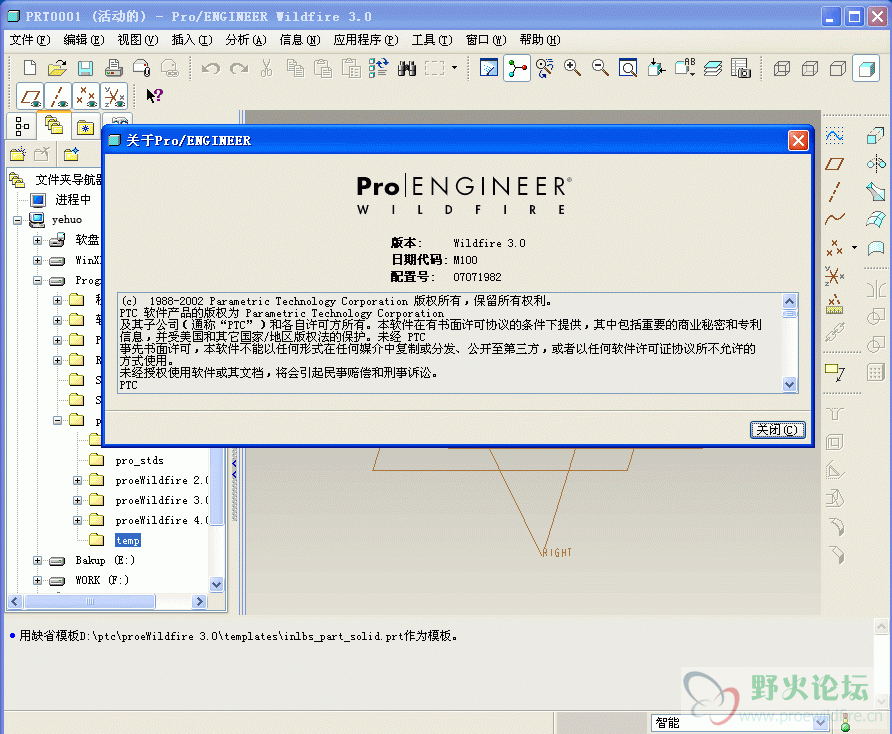Screen dimensions: 892x734
Task: Click the folder tree scroll-down arrow
Action: tap(217, 584)
